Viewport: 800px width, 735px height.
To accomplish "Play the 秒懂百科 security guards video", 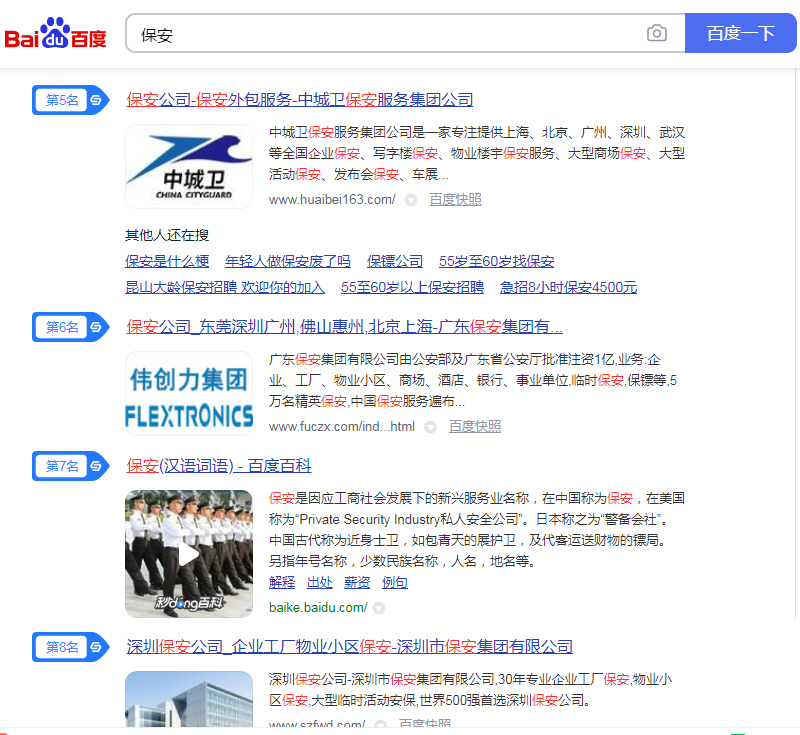I will coord(189,554).
